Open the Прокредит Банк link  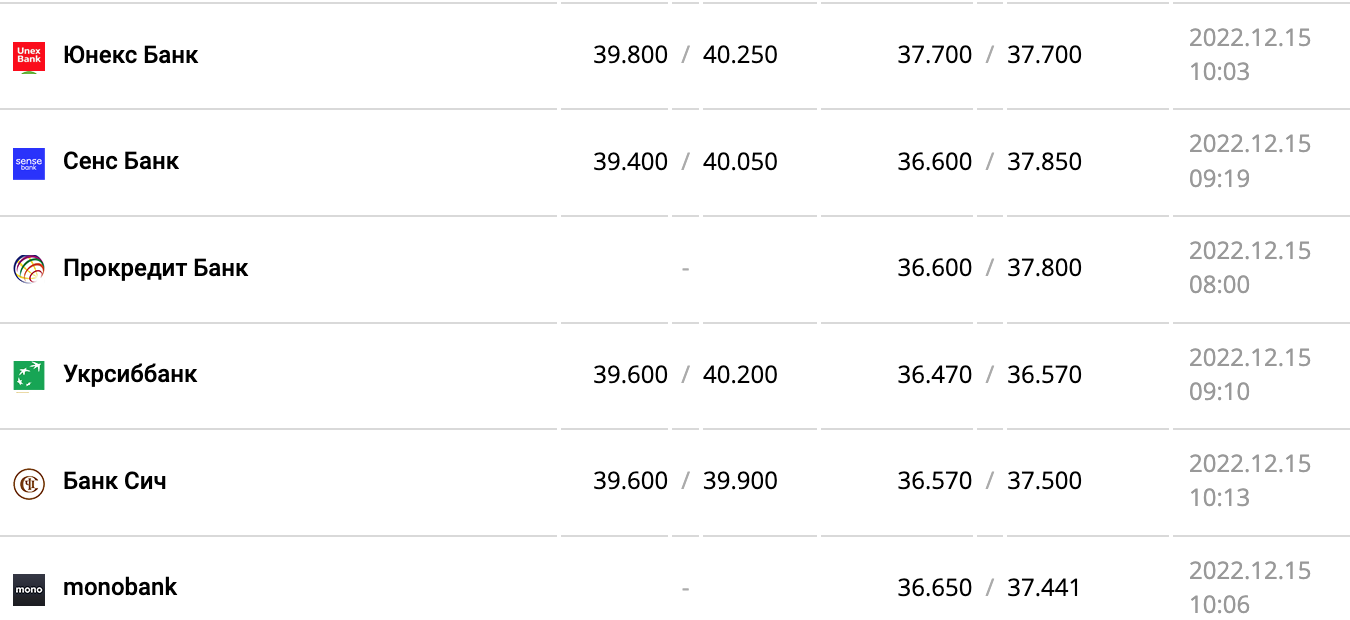click(155, 268)
